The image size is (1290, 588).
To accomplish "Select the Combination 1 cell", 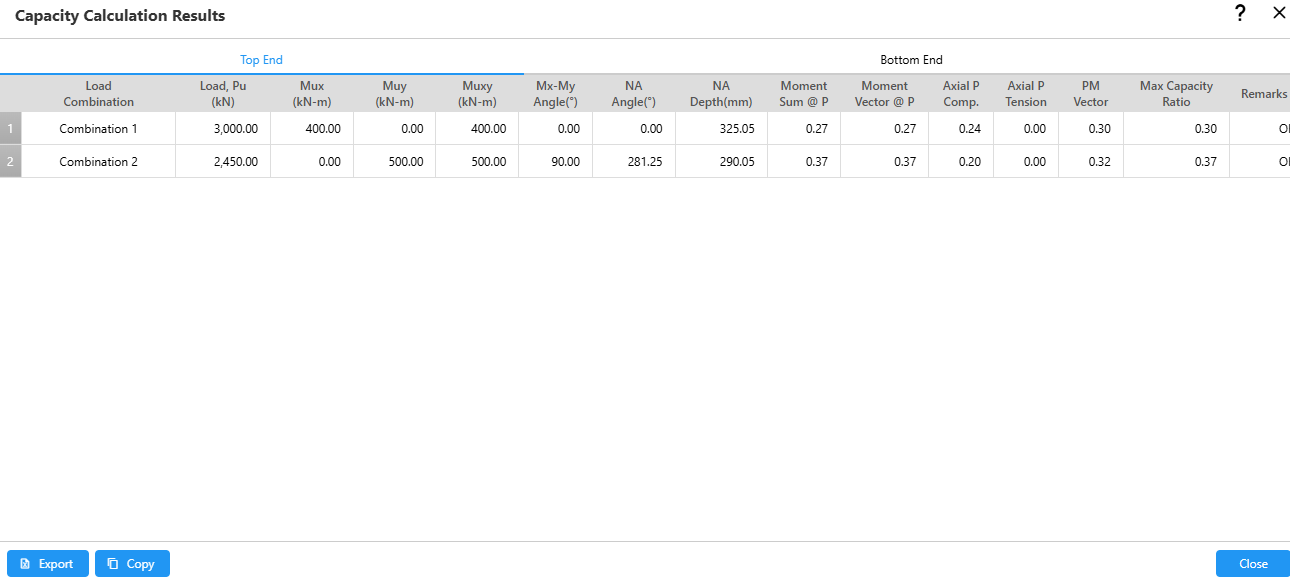I will point(98,129).
